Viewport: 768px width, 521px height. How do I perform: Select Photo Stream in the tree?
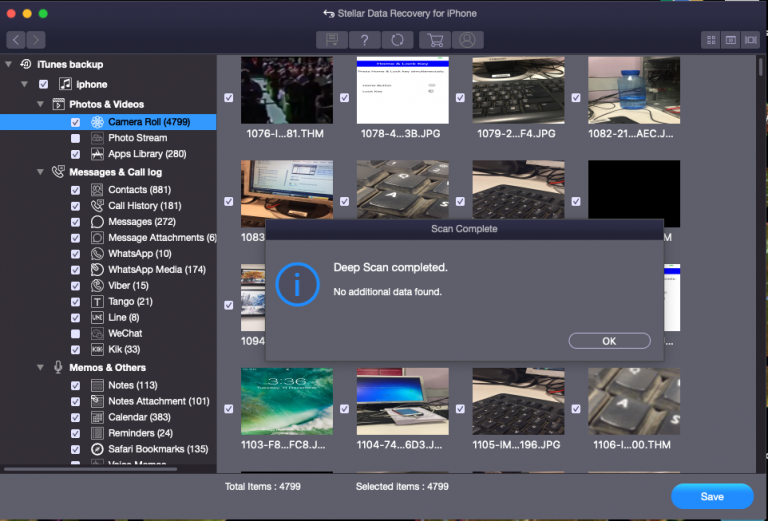point(138,138)
